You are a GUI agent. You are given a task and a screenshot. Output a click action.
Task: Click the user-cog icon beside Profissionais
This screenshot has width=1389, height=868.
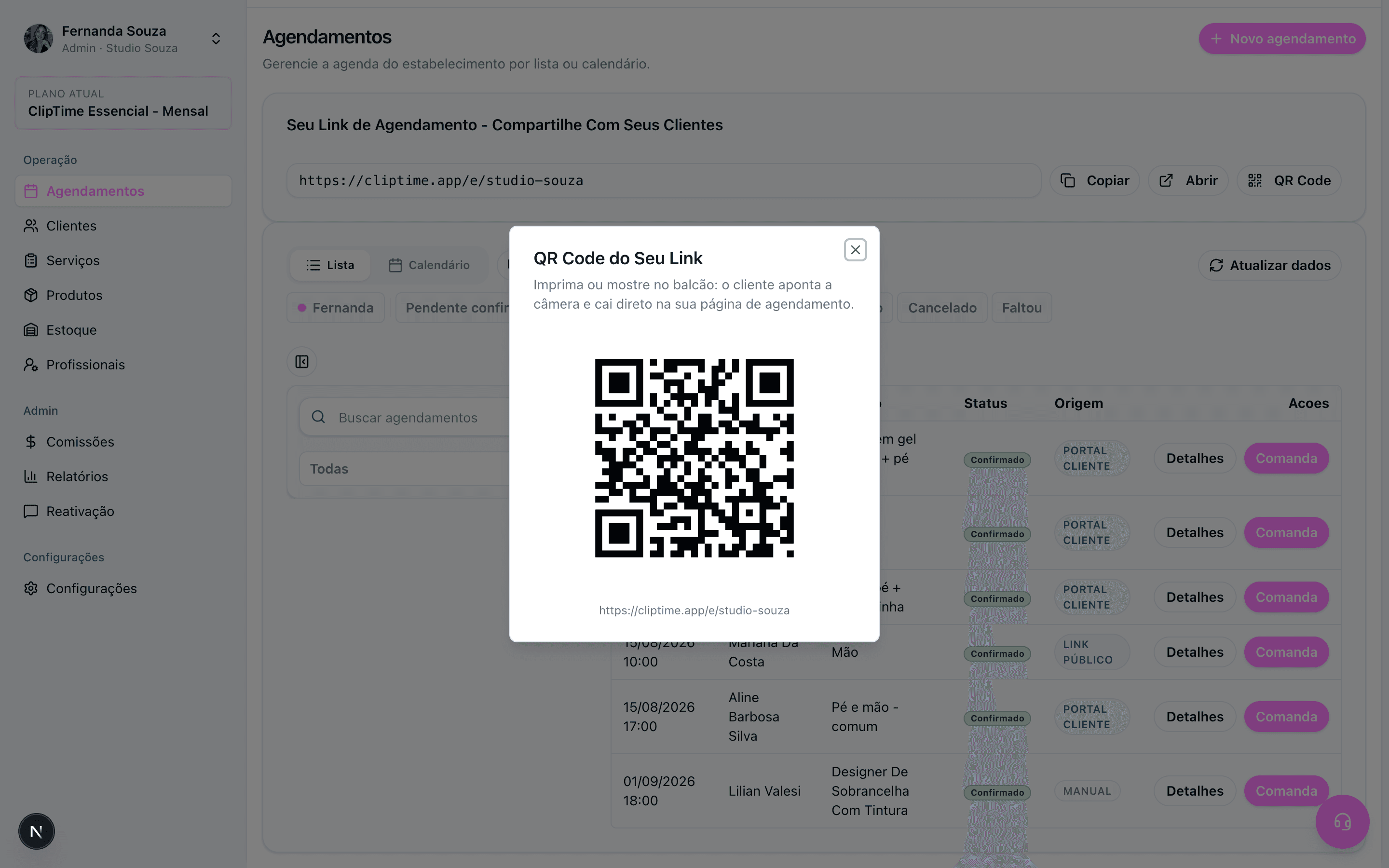coord(31,365)
